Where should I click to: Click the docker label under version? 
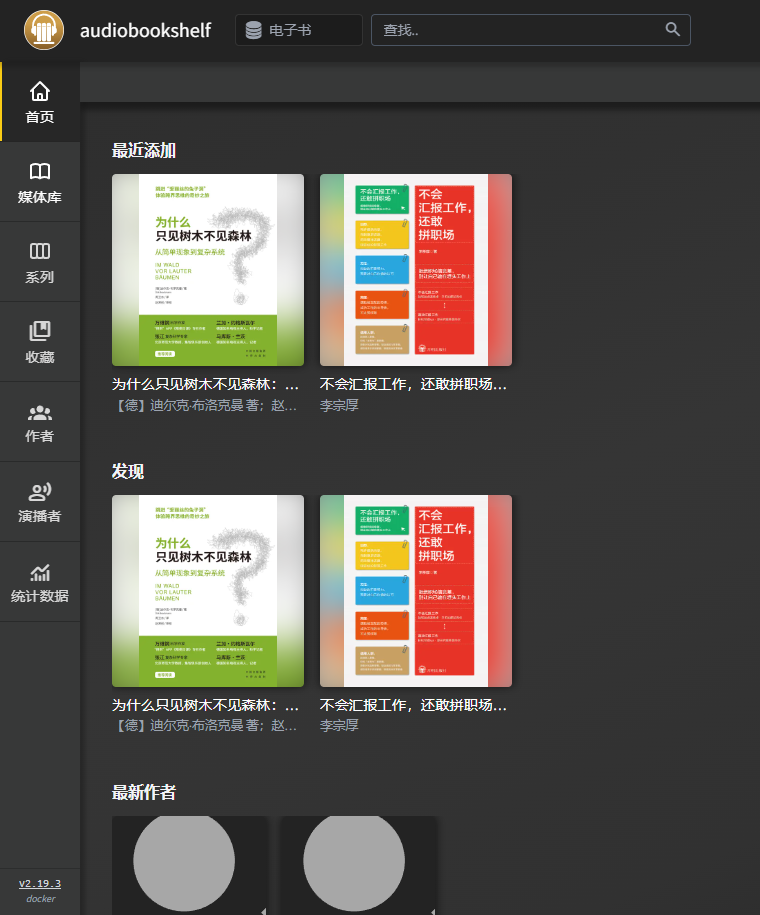40,899
